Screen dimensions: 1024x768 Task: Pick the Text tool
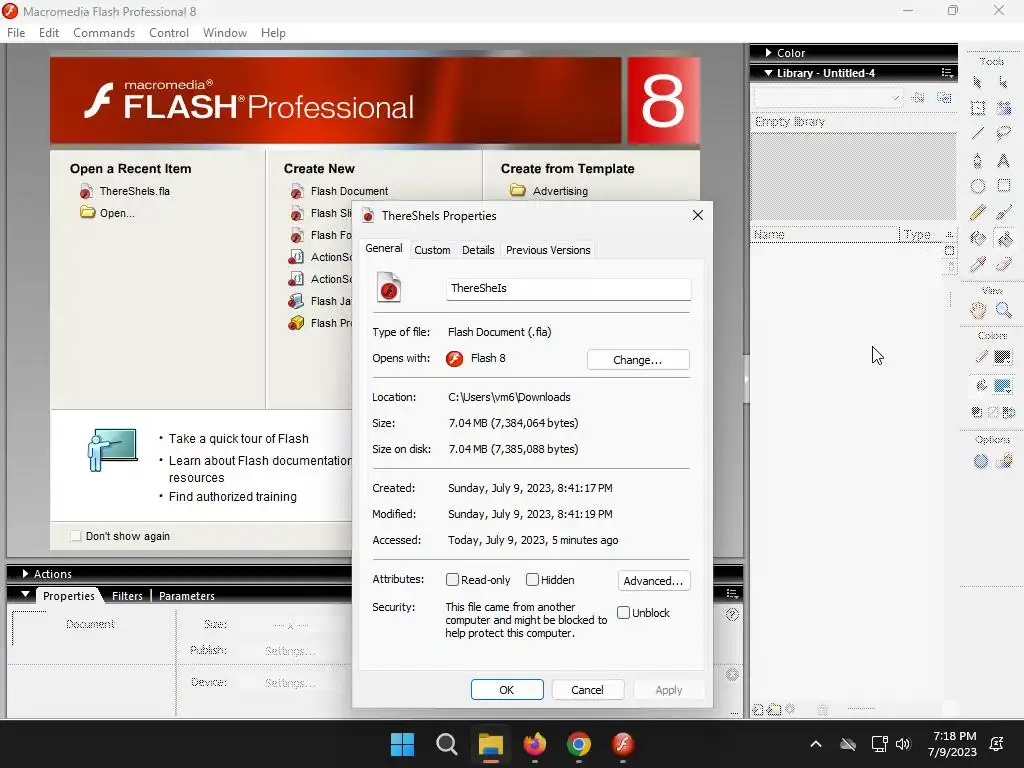coord(1004,161)
